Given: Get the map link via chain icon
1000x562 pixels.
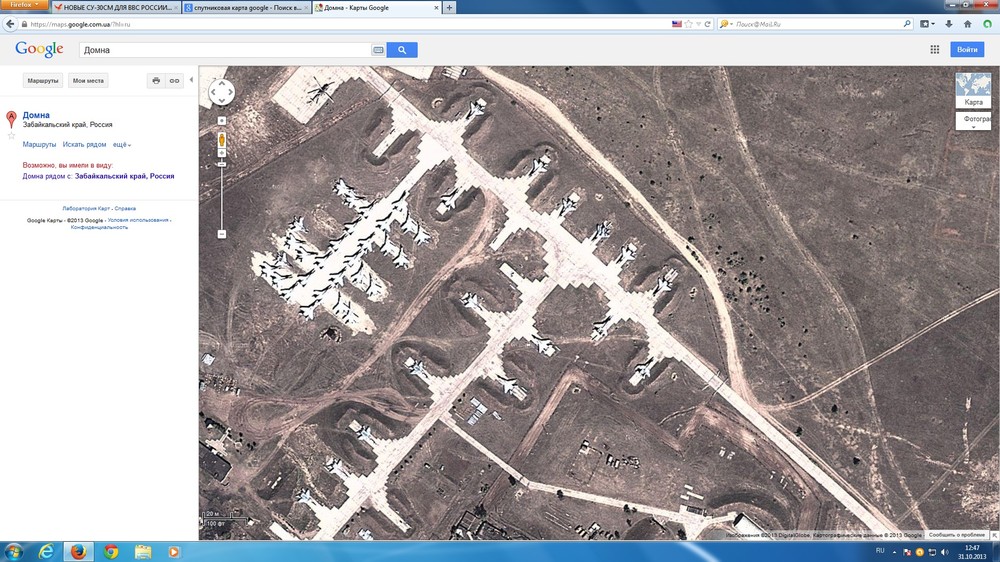Looking at the screenshot, I should click(174, 80).
